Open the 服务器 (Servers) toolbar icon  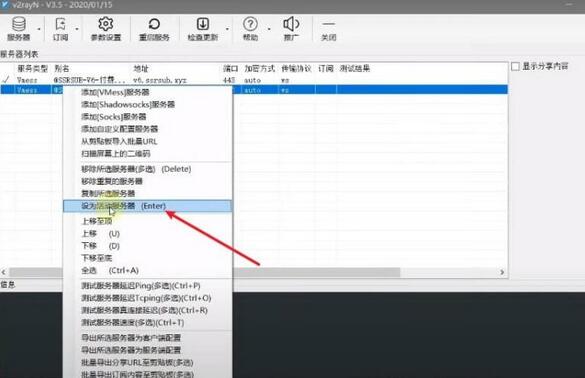pyautogui.click(x=18, y=28)
